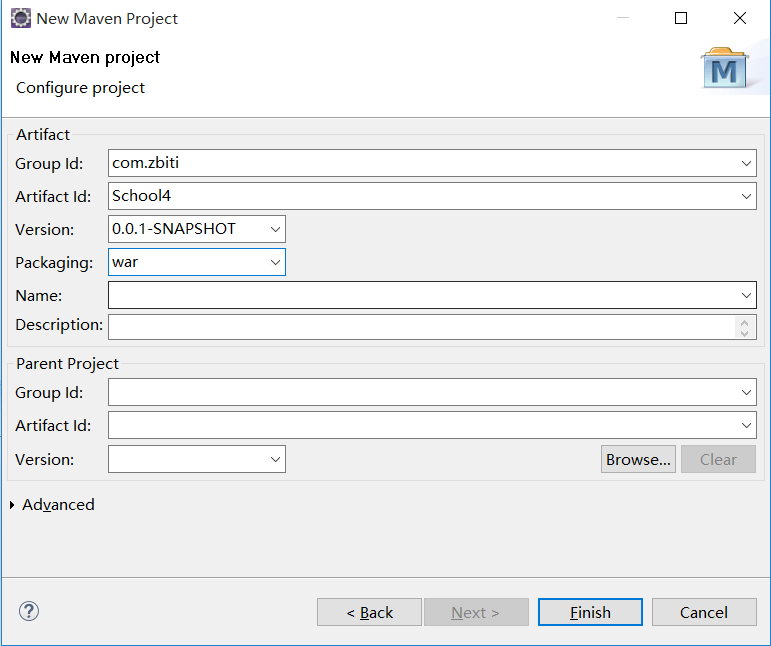Click the Maven wizard banner icon
Image resolution: width=771 pixels, height=646 pixels.
coord(724,68)
